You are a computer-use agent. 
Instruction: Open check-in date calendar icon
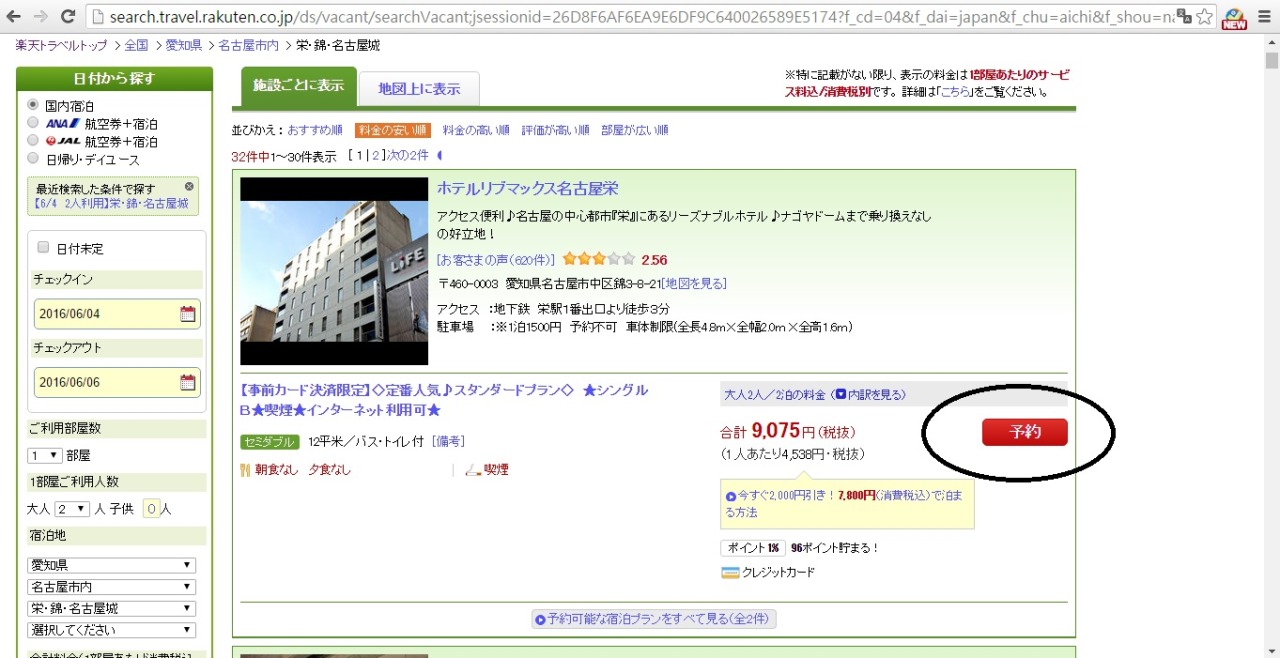[x=188, y=314]
